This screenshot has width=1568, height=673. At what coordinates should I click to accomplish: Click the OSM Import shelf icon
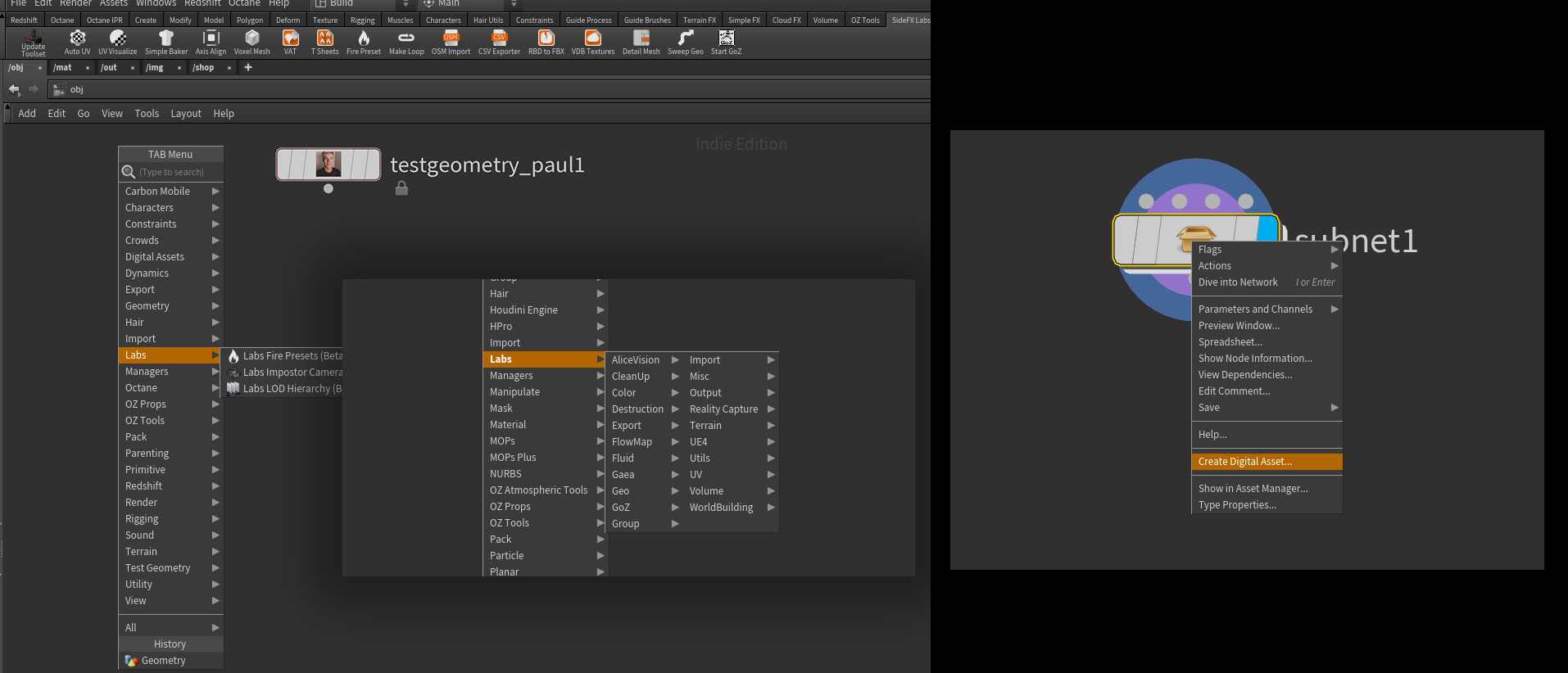(x=451, y=43)
